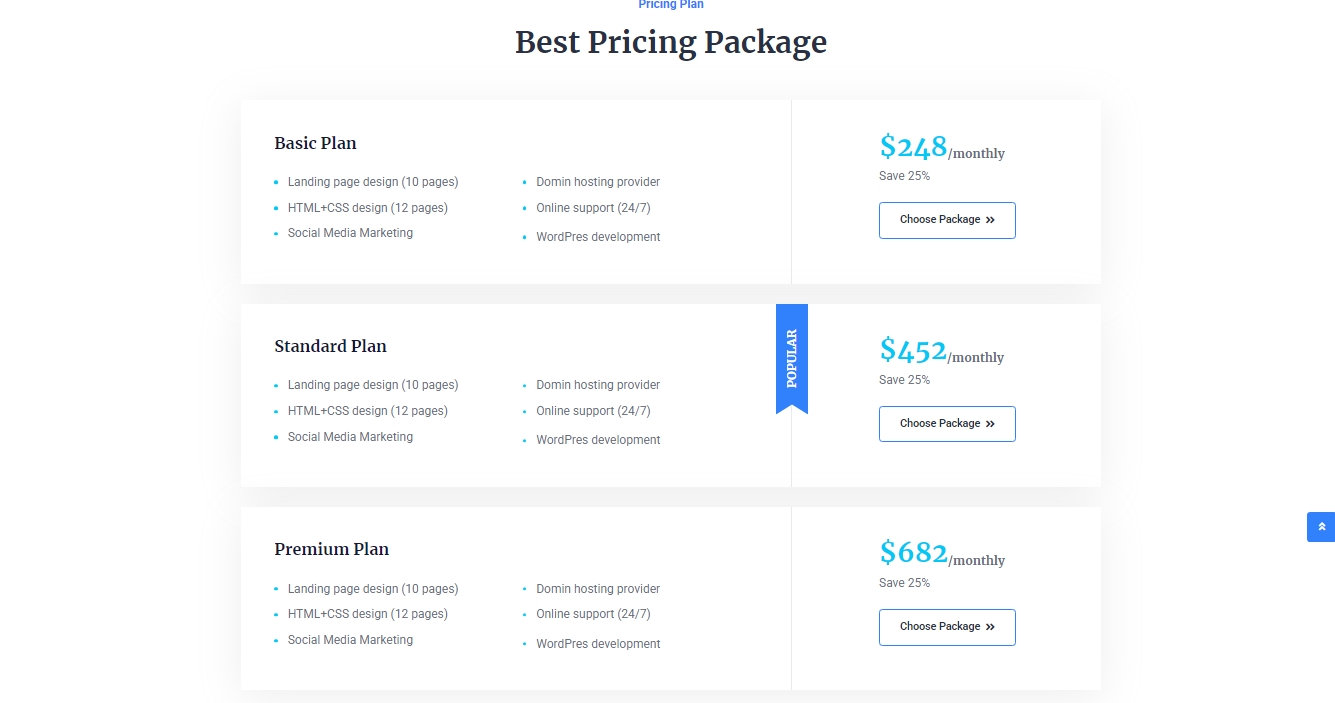The height and width of the screenshot is (703, 1335).
Task: Click double-arrow icon in Basic Plan button
Action: pyautogui.click(x=990, y=220)
